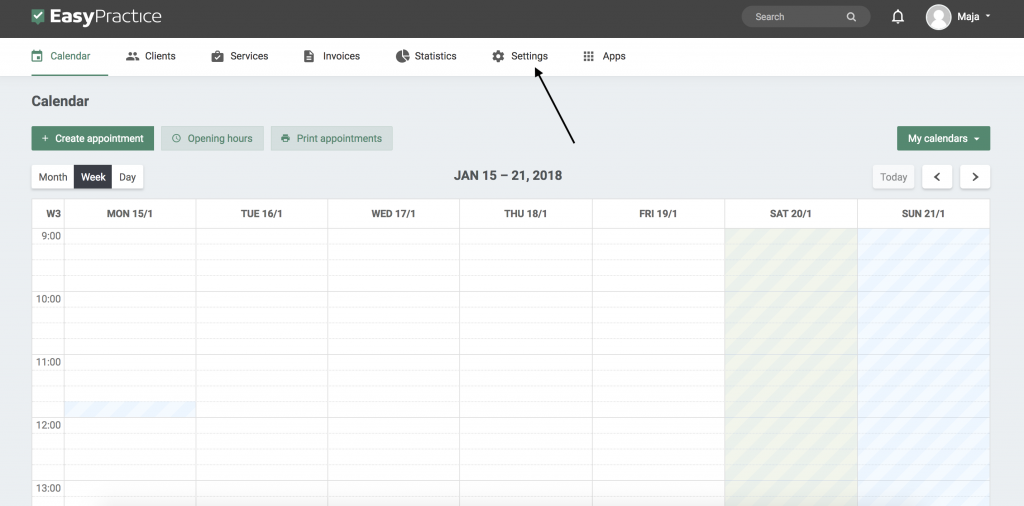Viewport: 1024px width, 506px height.
Task: Select the Week view toggle
Action: point(93,177)
